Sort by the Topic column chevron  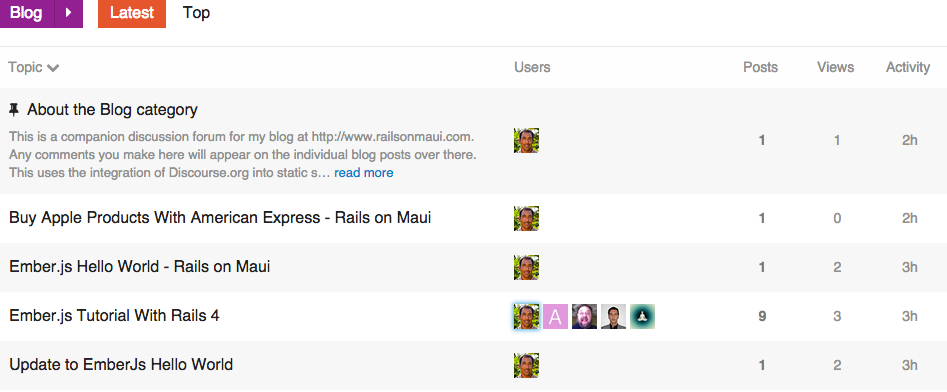[53, 68]
